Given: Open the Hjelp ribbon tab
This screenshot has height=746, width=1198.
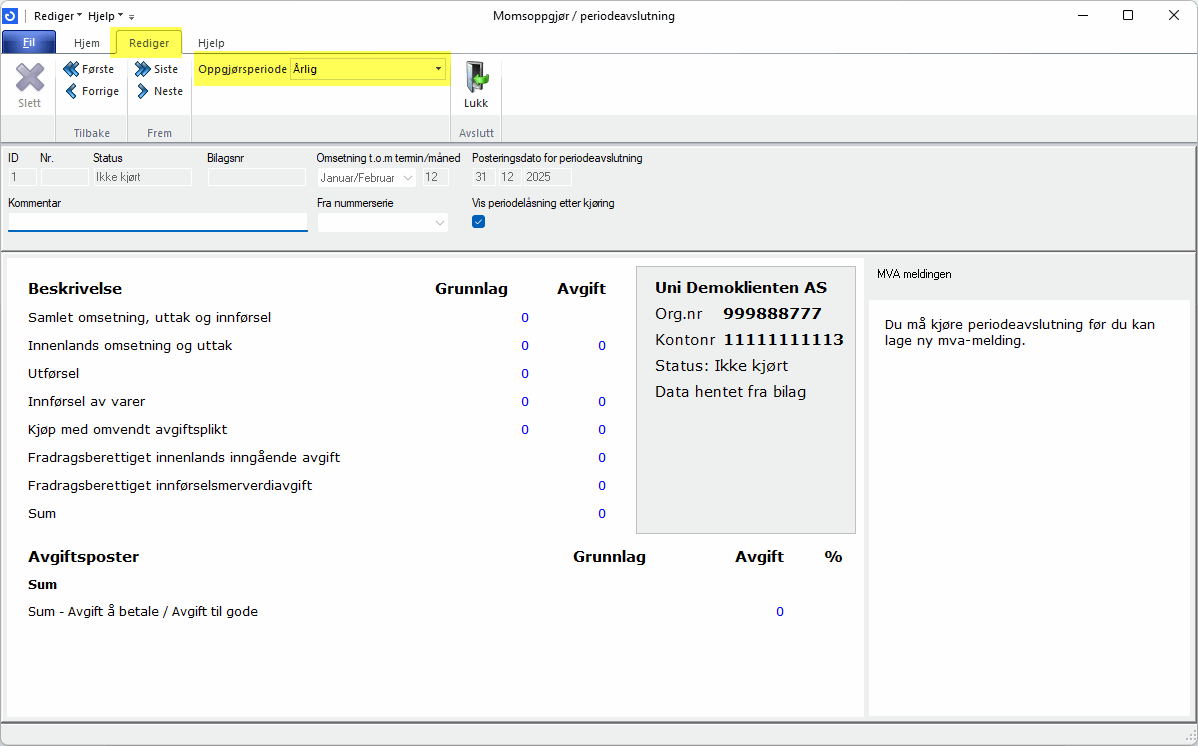Looking at the screenshot, I should tap(211, 43).
